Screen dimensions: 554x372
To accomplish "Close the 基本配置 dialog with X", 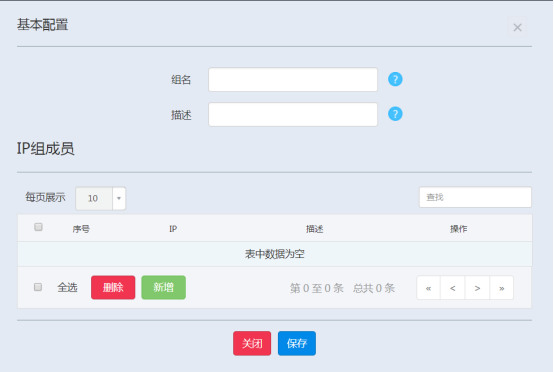I will [x=517, y=27].
